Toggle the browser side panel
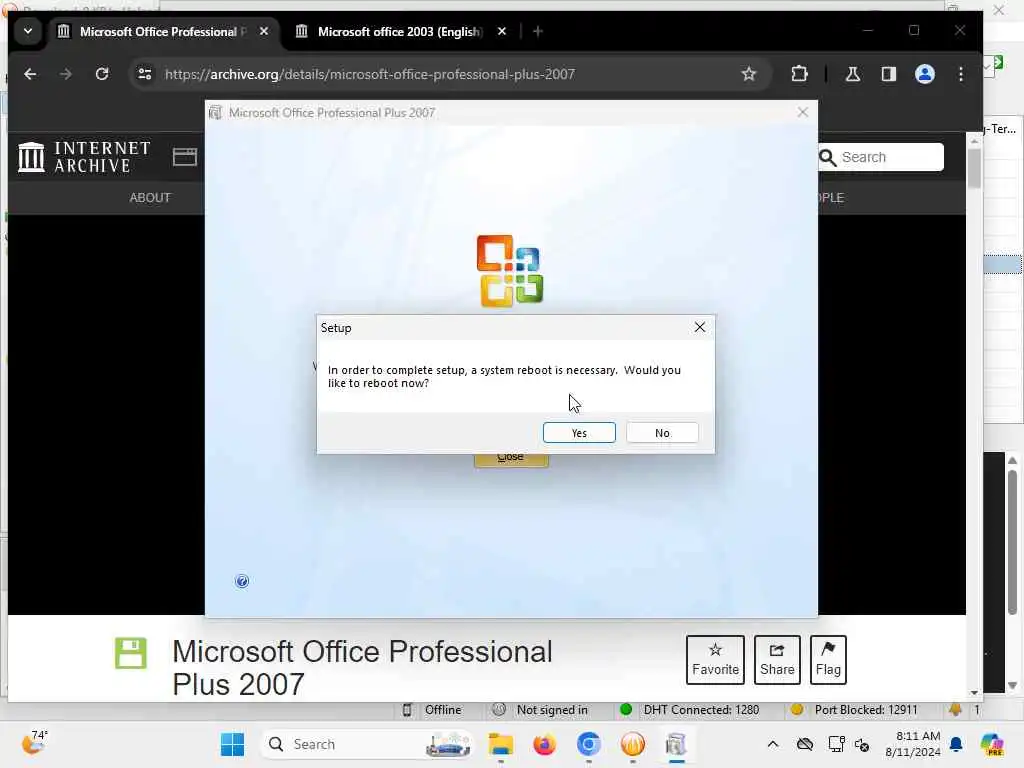This screenshot has width=1024, height=768. (888, 74)
